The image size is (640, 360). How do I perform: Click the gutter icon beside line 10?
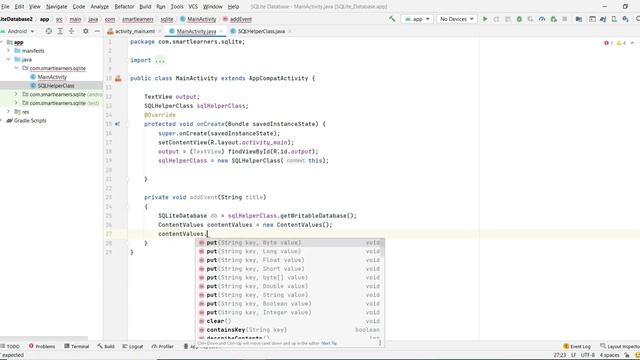(118, 78)
